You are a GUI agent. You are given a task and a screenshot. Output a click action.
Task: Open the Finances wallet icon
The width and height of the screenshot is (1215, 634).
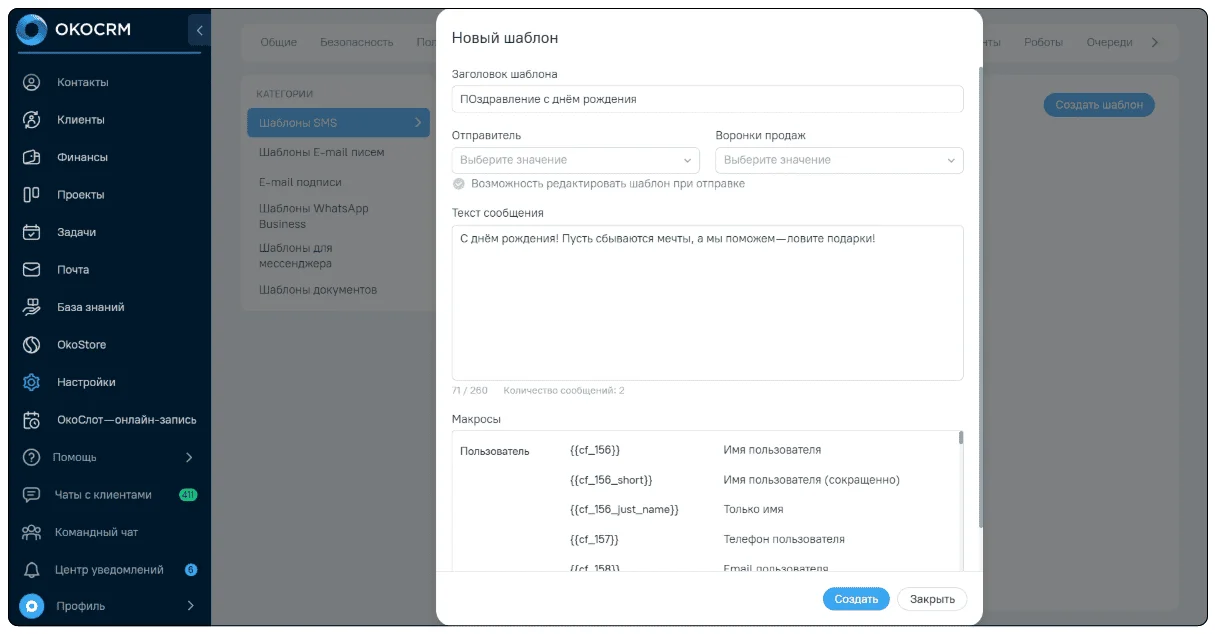coord(31,157)
